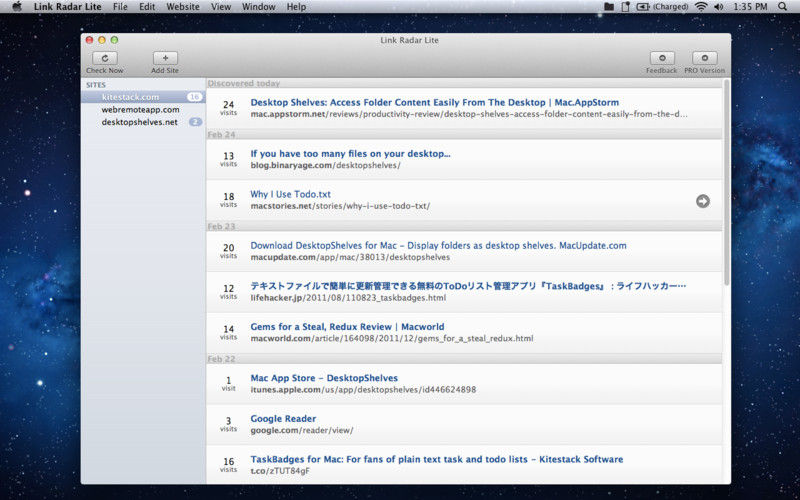
Task: Click the 1:35 PM clock
Action: pos(750,7)
